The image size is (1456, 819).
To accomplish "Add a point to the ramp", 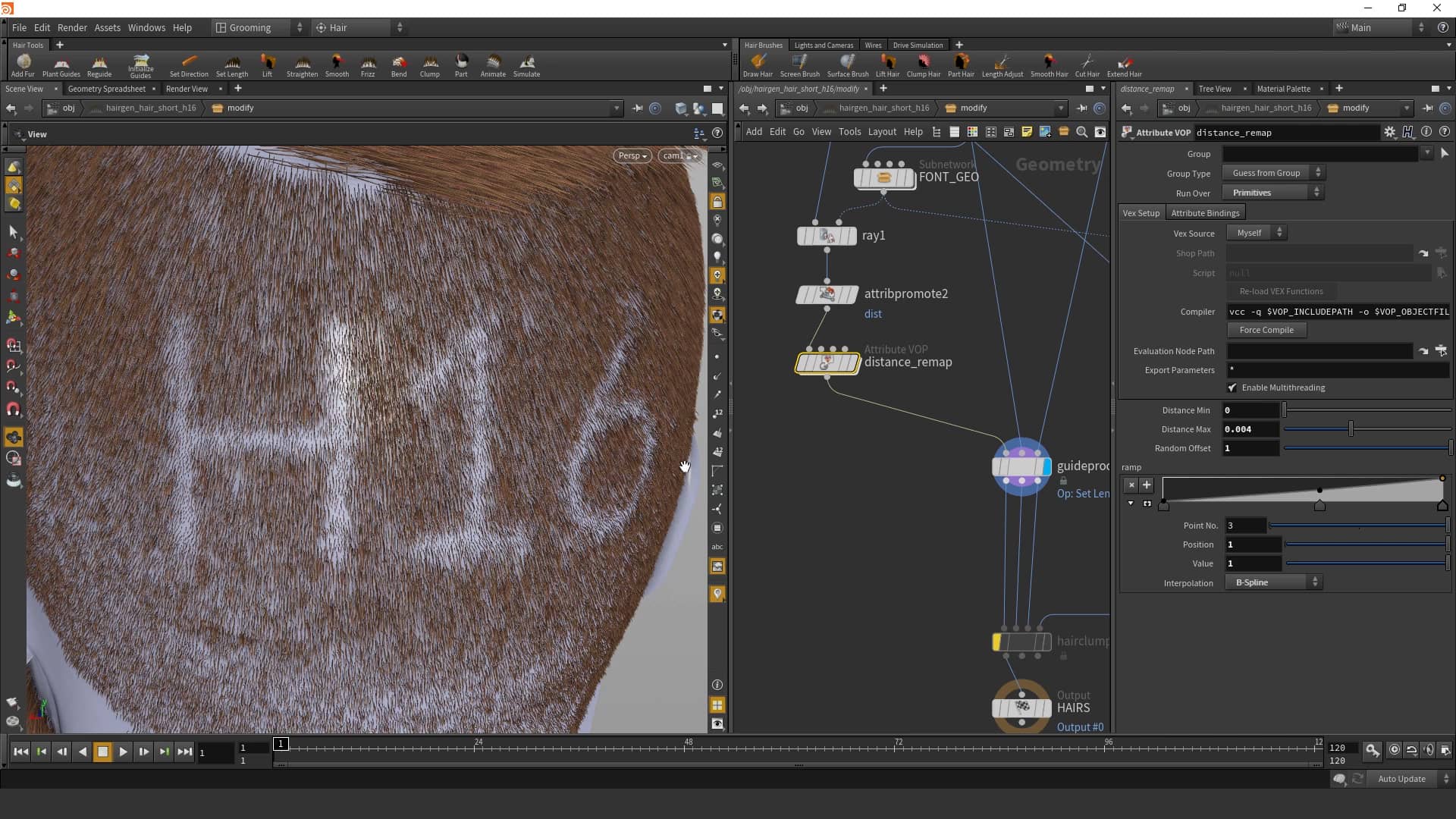I will click(1147, 485).
